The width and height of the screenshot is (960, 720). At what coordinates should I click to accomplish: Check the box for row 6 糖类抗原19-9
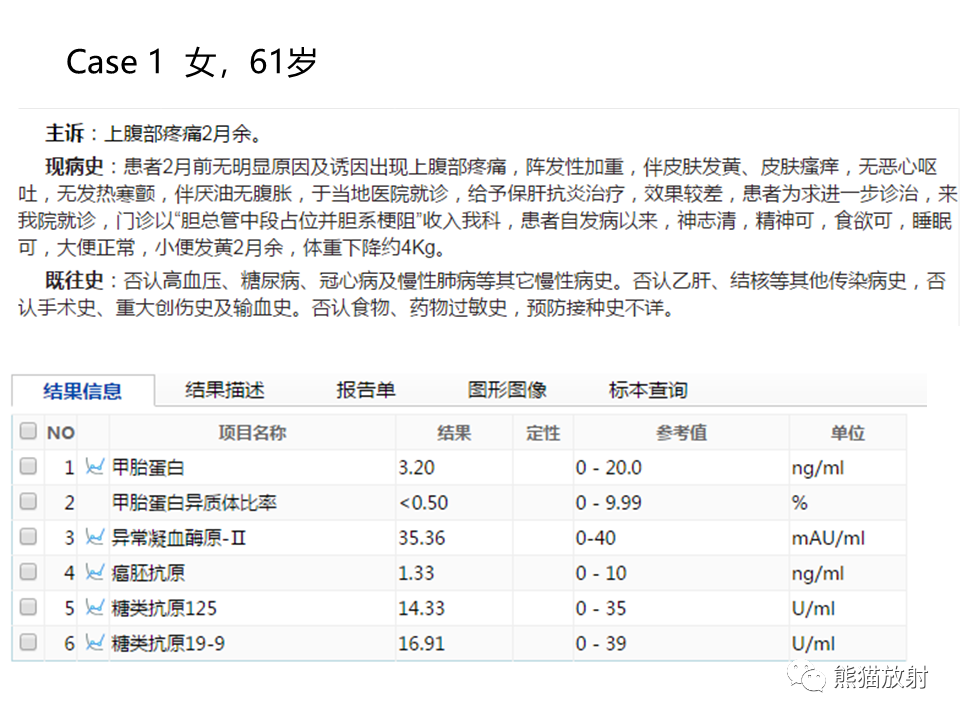point(28,642)
